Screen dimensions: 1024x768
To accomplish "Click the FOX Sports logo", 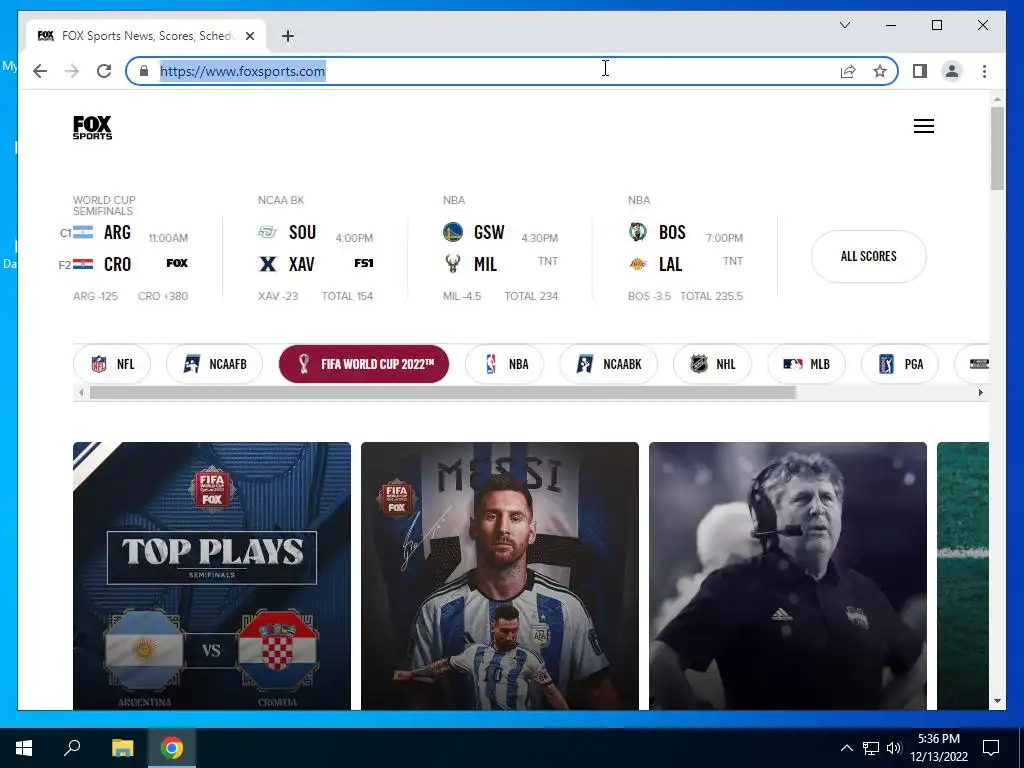I will click(x=92, y=127).
